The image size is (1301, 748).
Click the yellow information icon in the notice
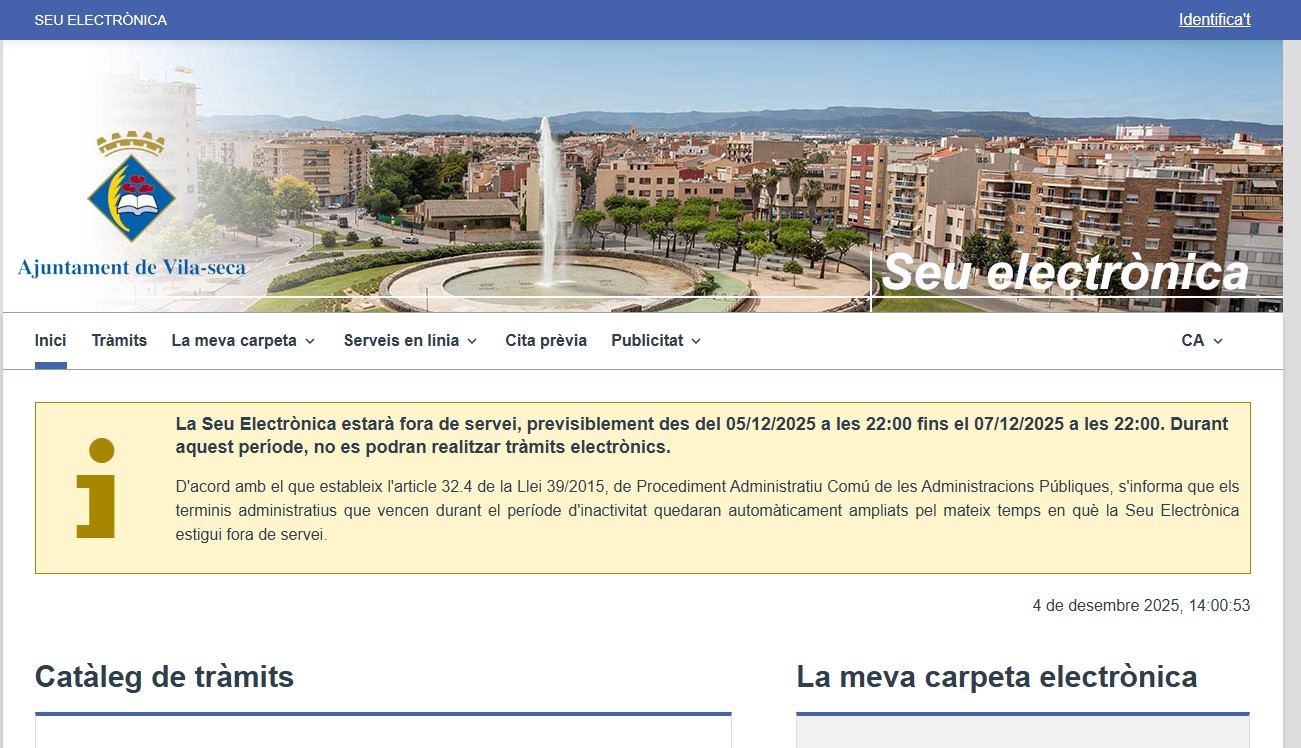(98, 488)
